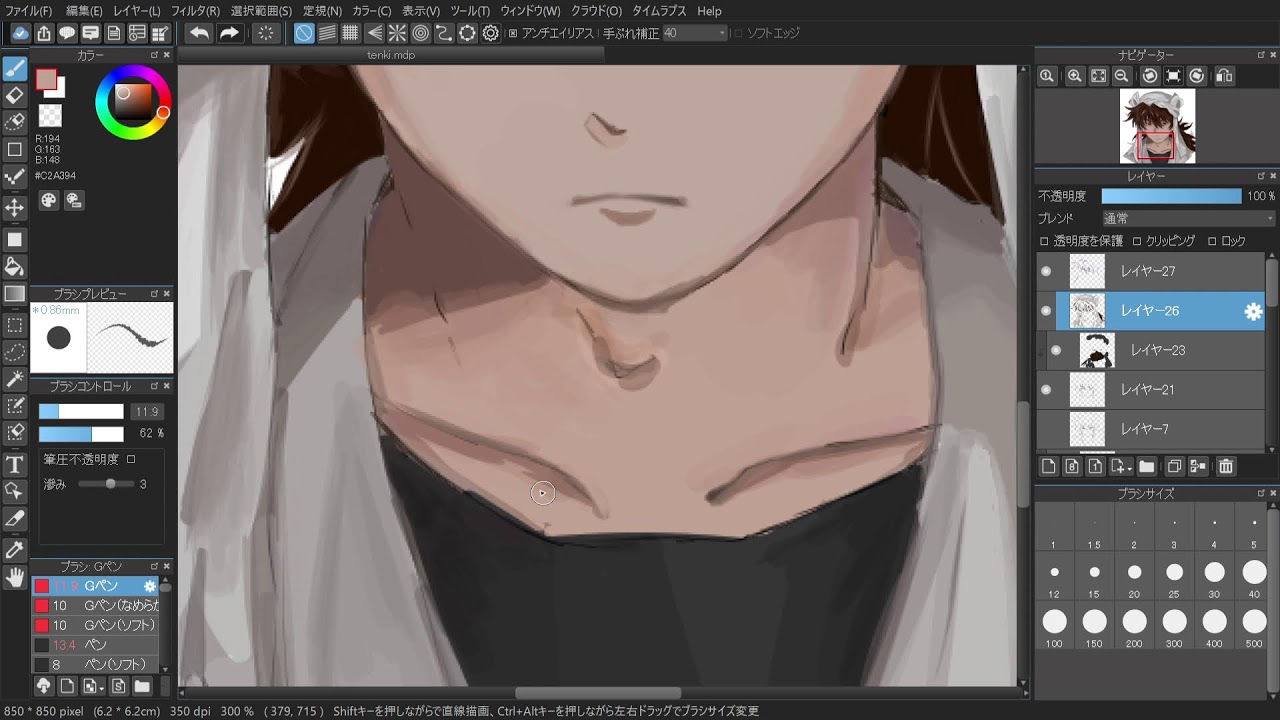
Task: Click the layer 23 thumbnail
Action: [1097, 350]
